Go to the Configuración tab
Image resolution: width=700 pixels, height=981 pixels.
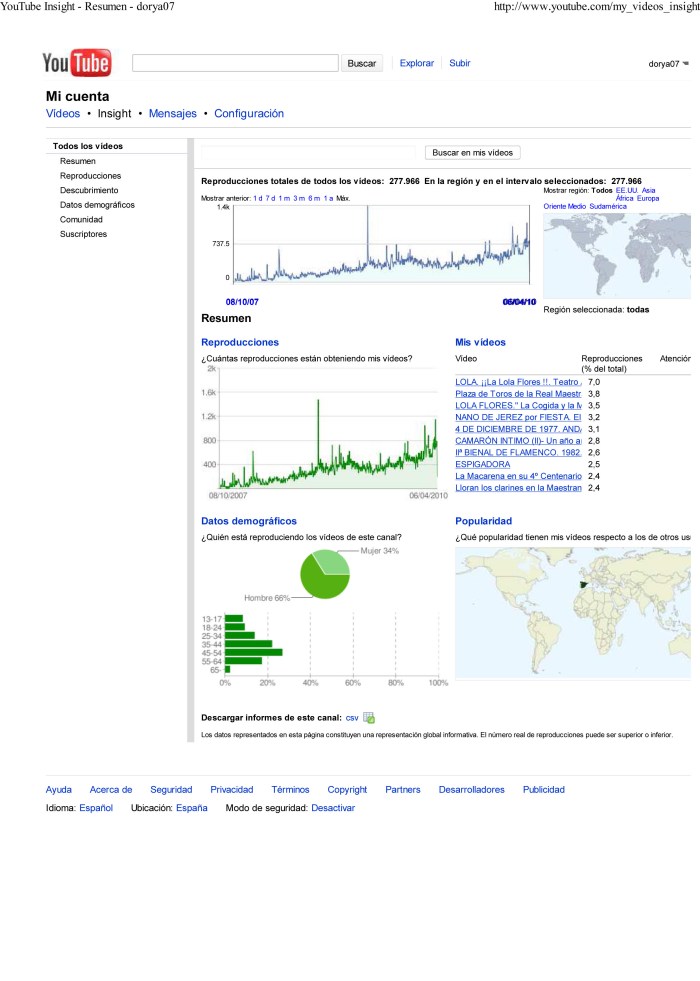[x=249, y=114]
